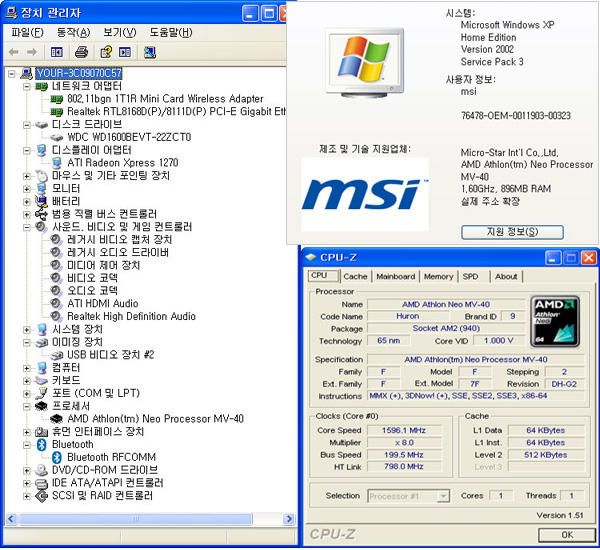The width and height of the screenshot is (600, 550).
Task: Click the 범용 직렬 버스 컨트롤러 USB icon
Action: pos(41,214)
